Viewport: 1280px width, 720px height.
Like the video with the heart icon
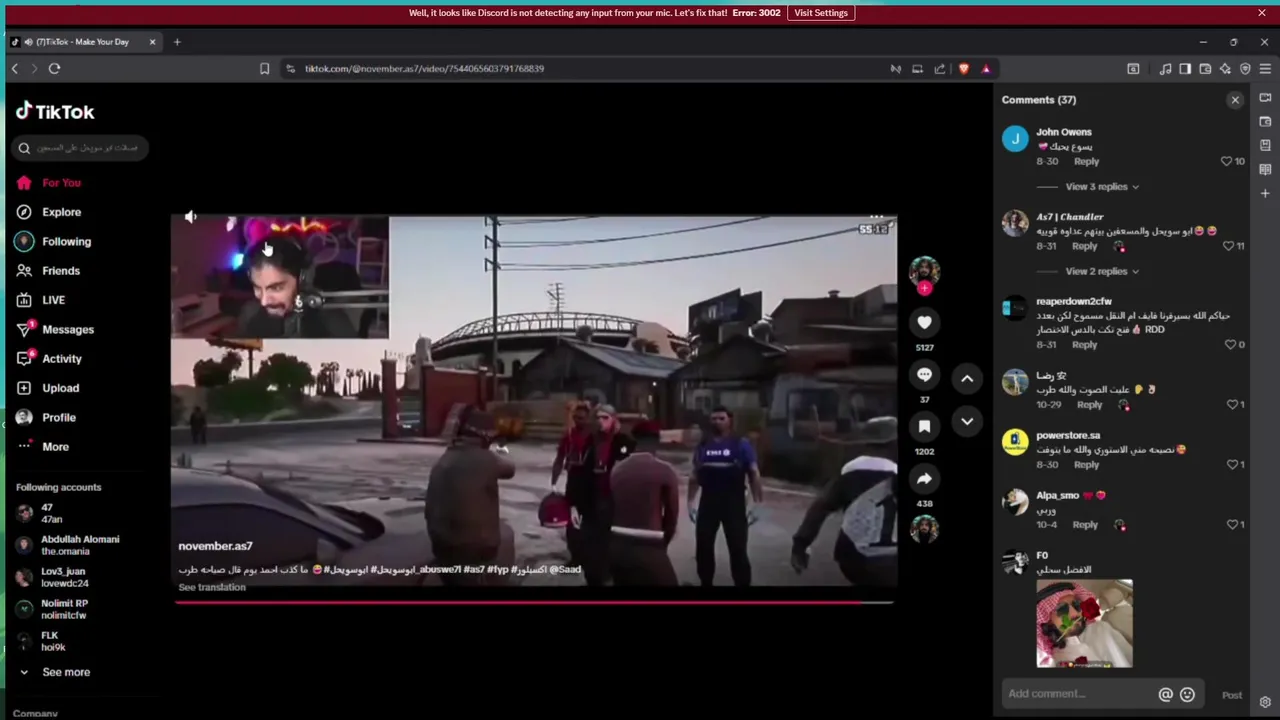pyautogui.click(x=924, y=322)
